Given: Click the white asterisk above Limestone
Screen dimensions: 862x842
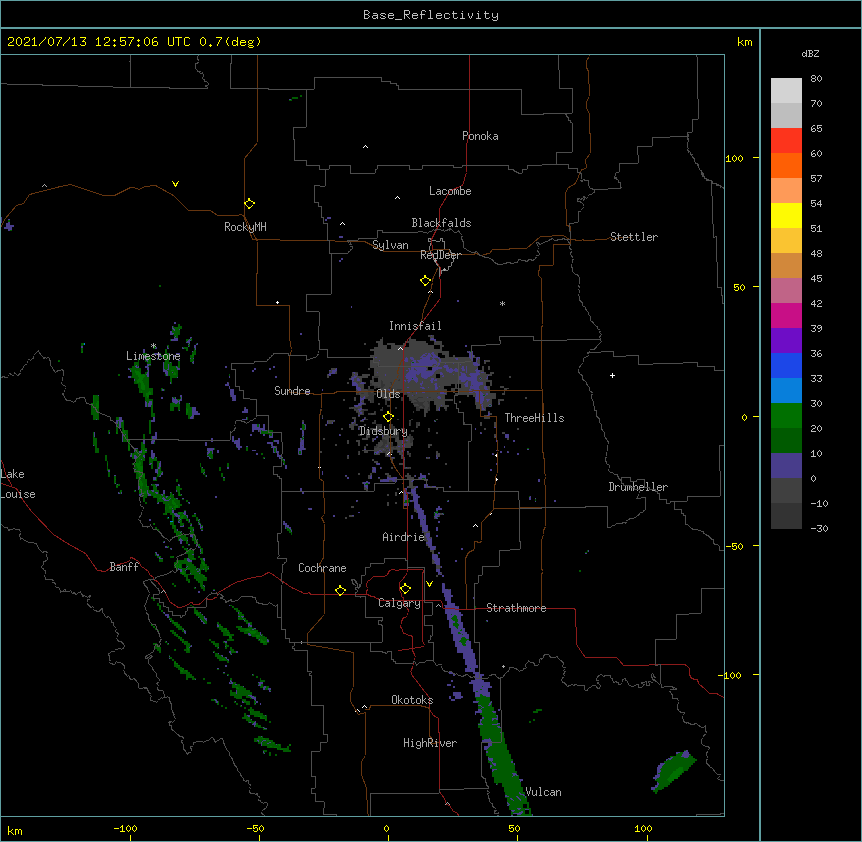Looking at the screenshot, I should [x=154, y=346].
